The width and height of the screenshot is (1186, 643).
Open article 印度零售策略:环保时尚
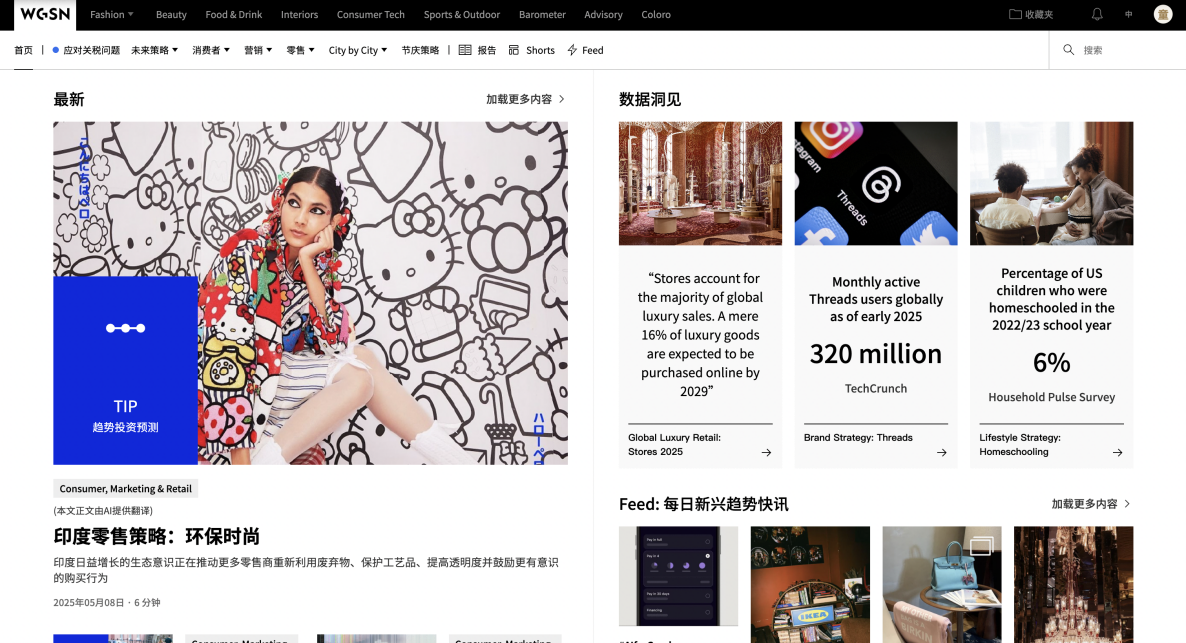[157, 536]
